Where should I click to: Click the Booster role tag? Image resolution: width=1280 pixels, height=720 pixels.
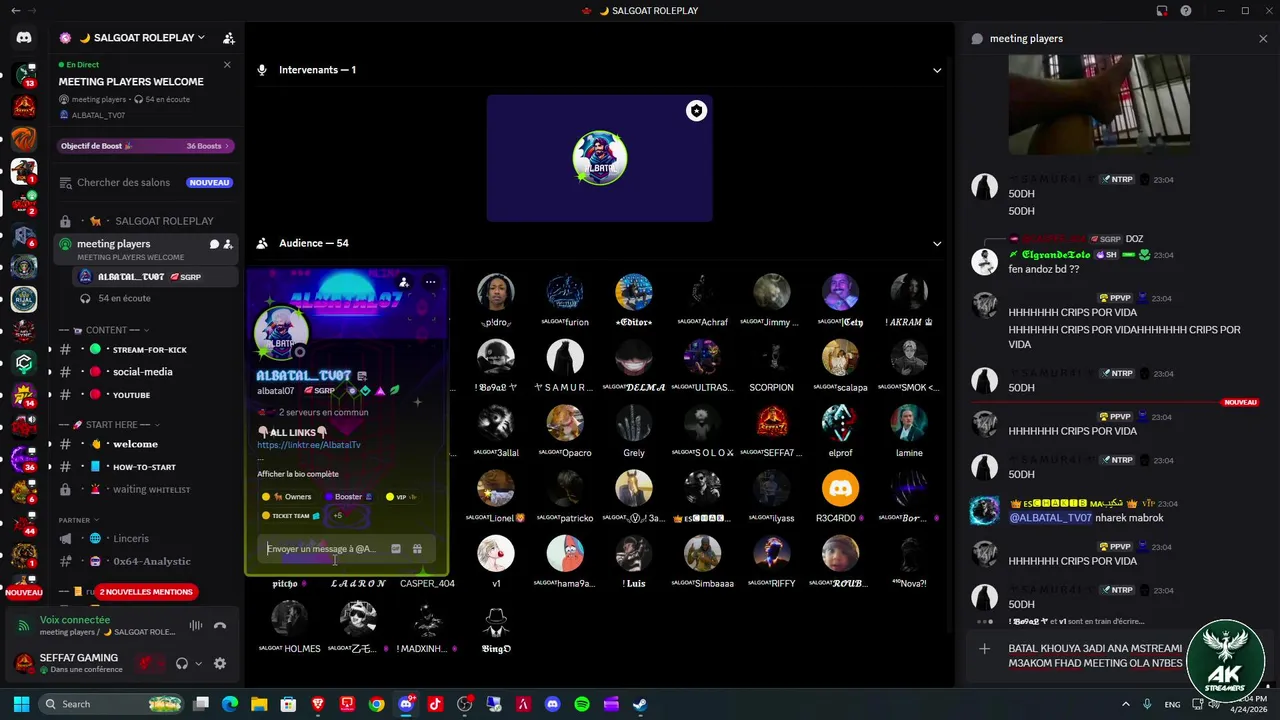tap(348, 497)
